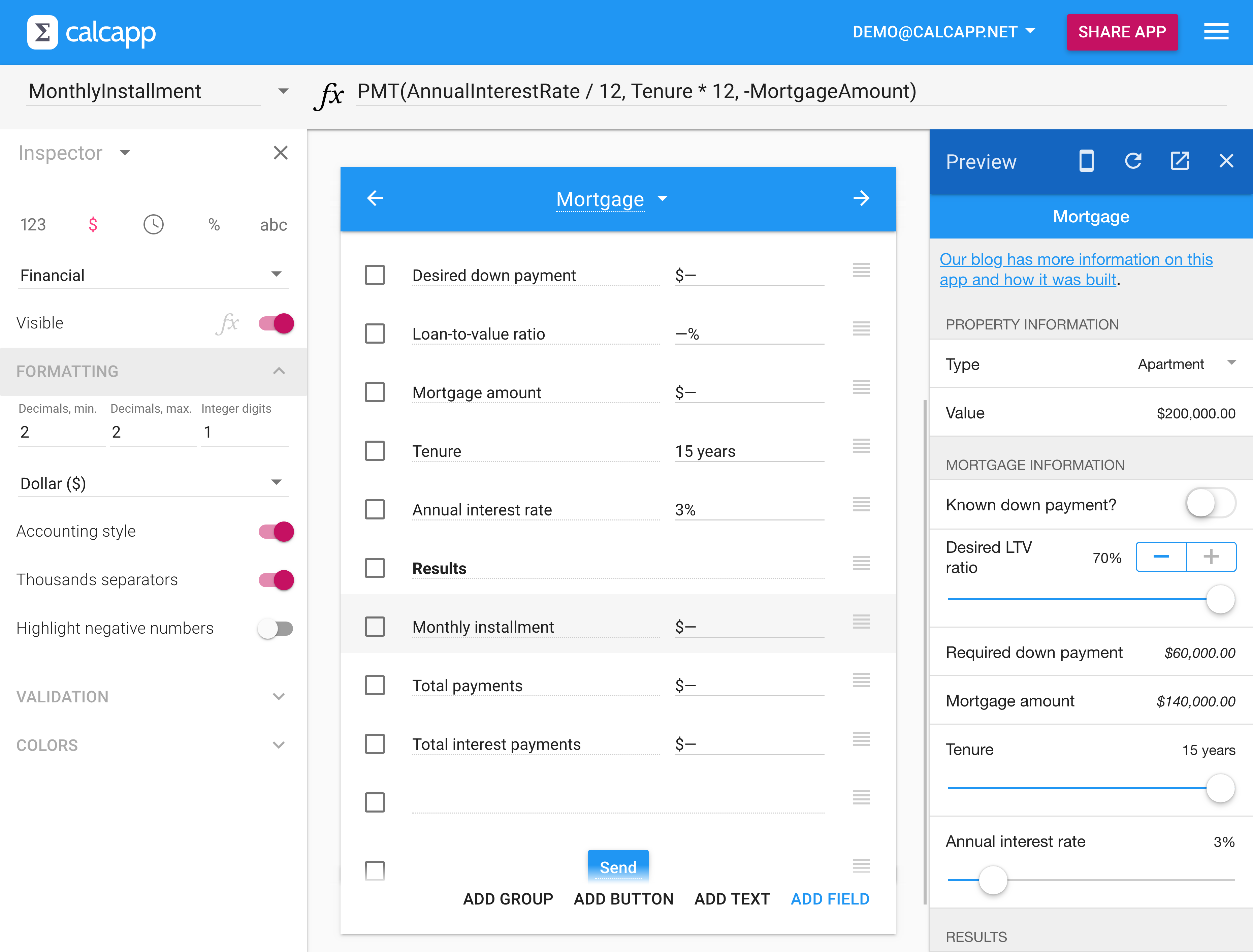Screen dimensions: 1253x952
Task: Click the Visible fx formula icon
Action: [x=228, y=323]
